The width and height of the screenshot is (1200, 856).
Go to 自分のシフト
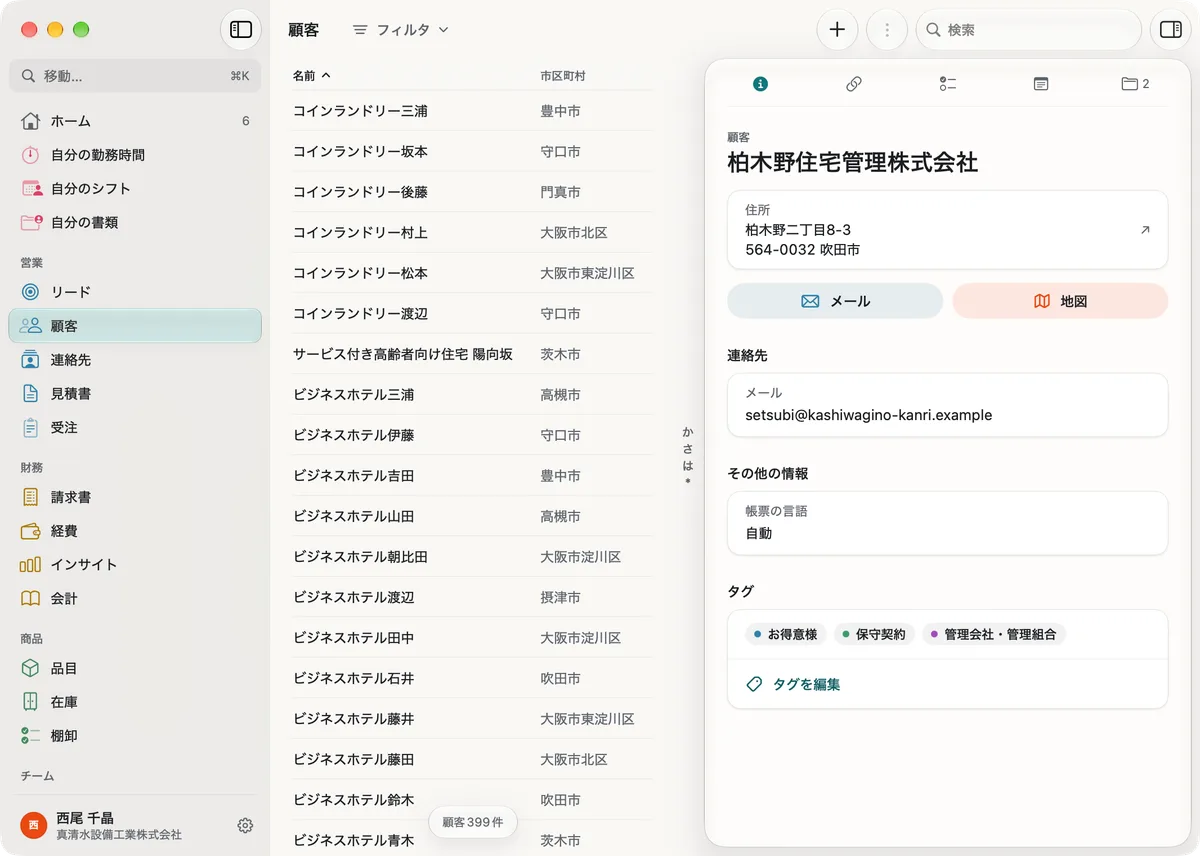click(x=135, y=189)
